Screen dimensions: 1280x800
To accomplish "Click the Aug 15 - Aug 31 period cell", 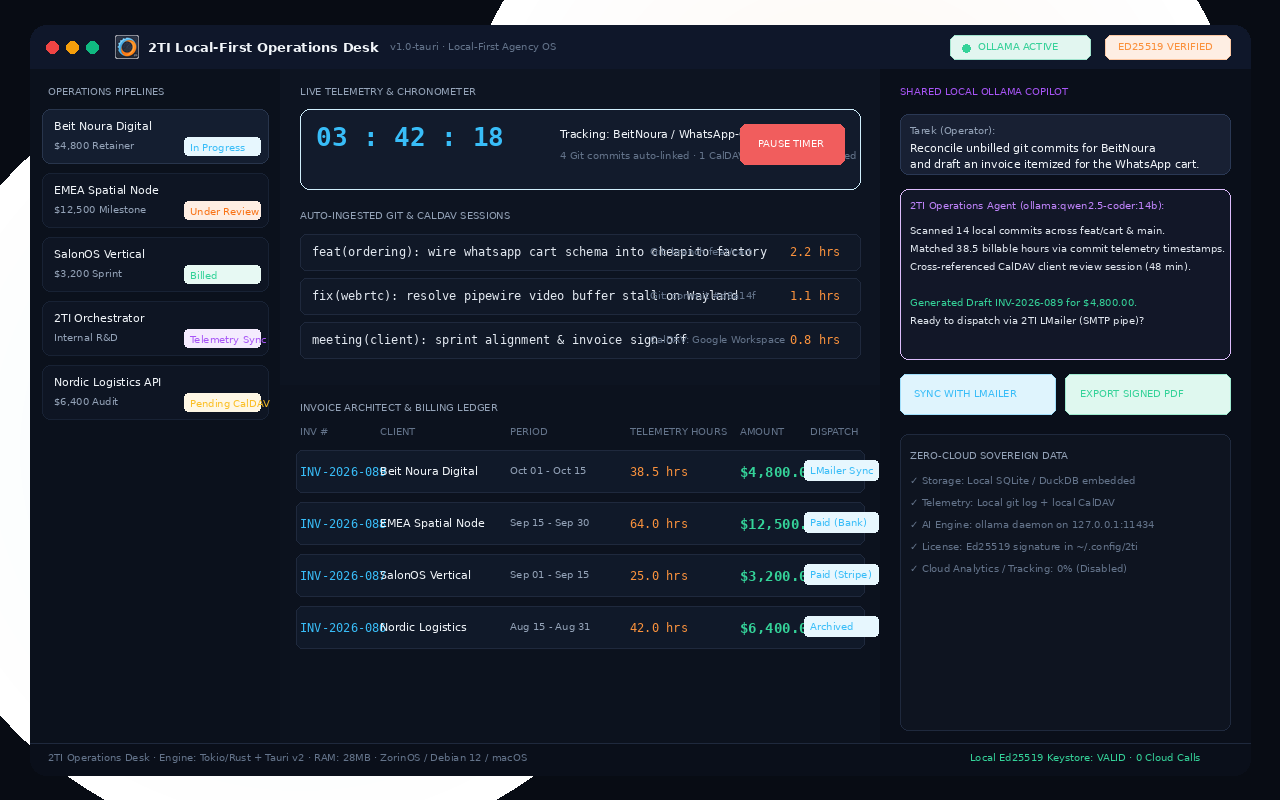I will tap(550, 627).
